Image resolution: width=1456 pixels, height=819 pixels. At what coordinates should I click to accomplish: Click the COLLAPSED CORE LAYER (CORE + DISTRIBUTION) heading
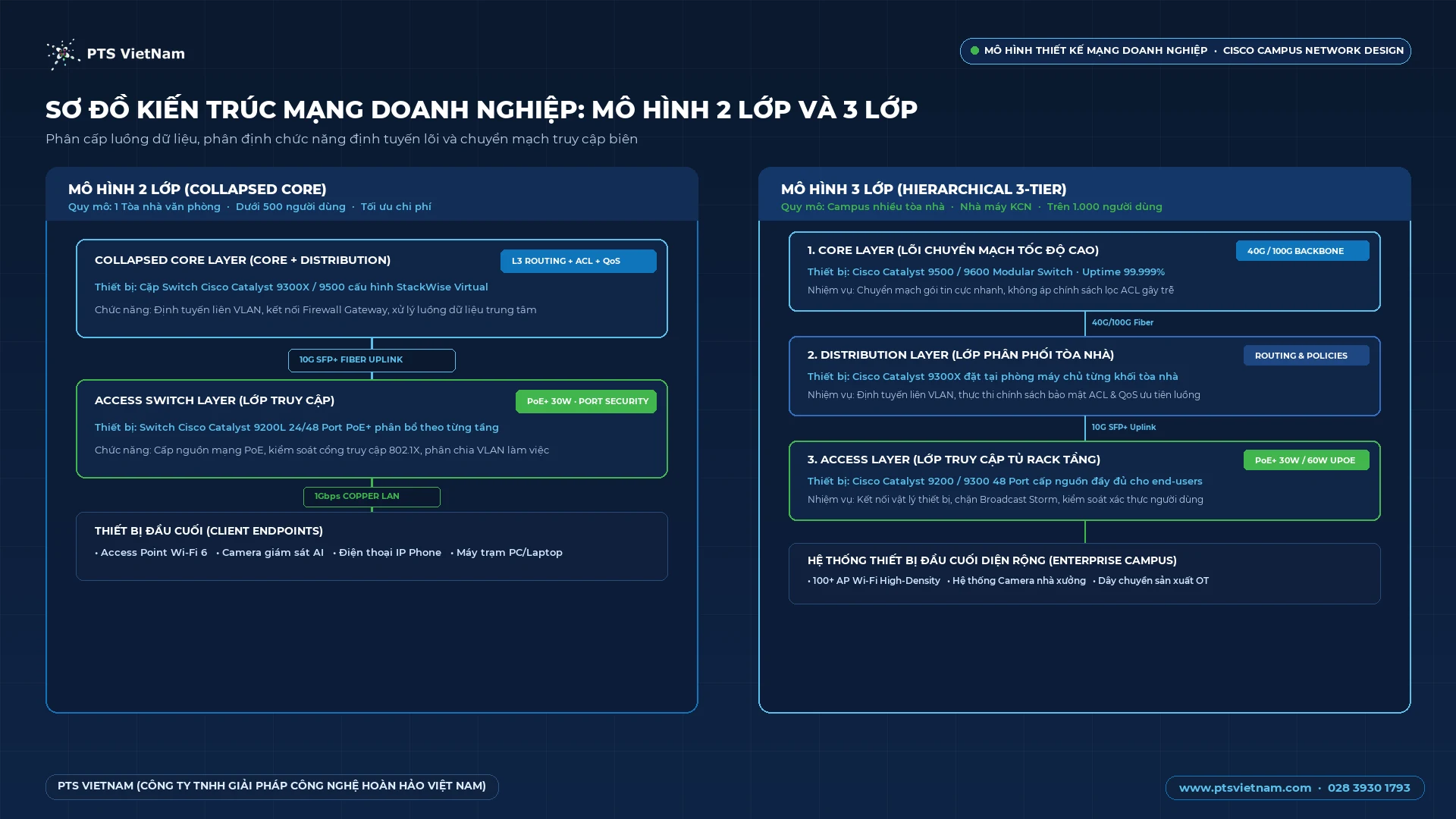[243, 260]
